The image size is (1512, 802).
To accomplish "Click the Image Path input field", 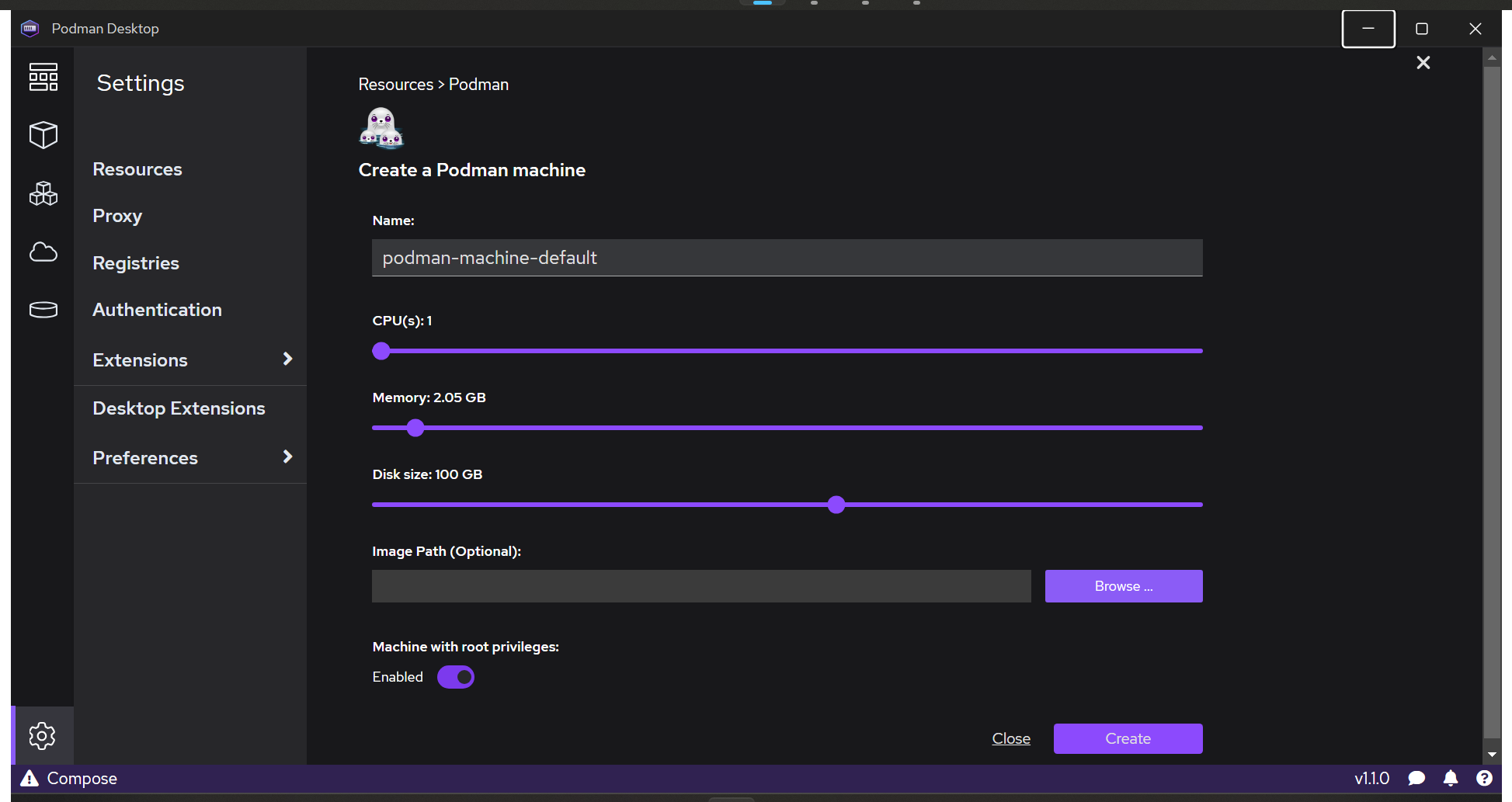I will tap(701, 586).
